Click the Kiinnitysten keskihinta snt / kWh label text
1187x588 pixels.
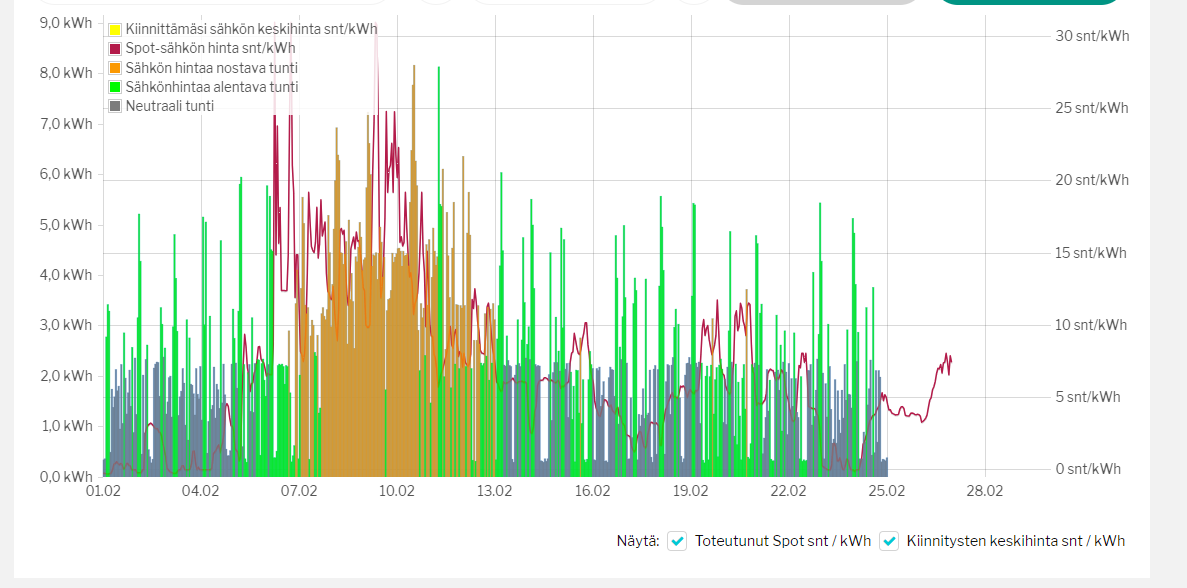1015,541
